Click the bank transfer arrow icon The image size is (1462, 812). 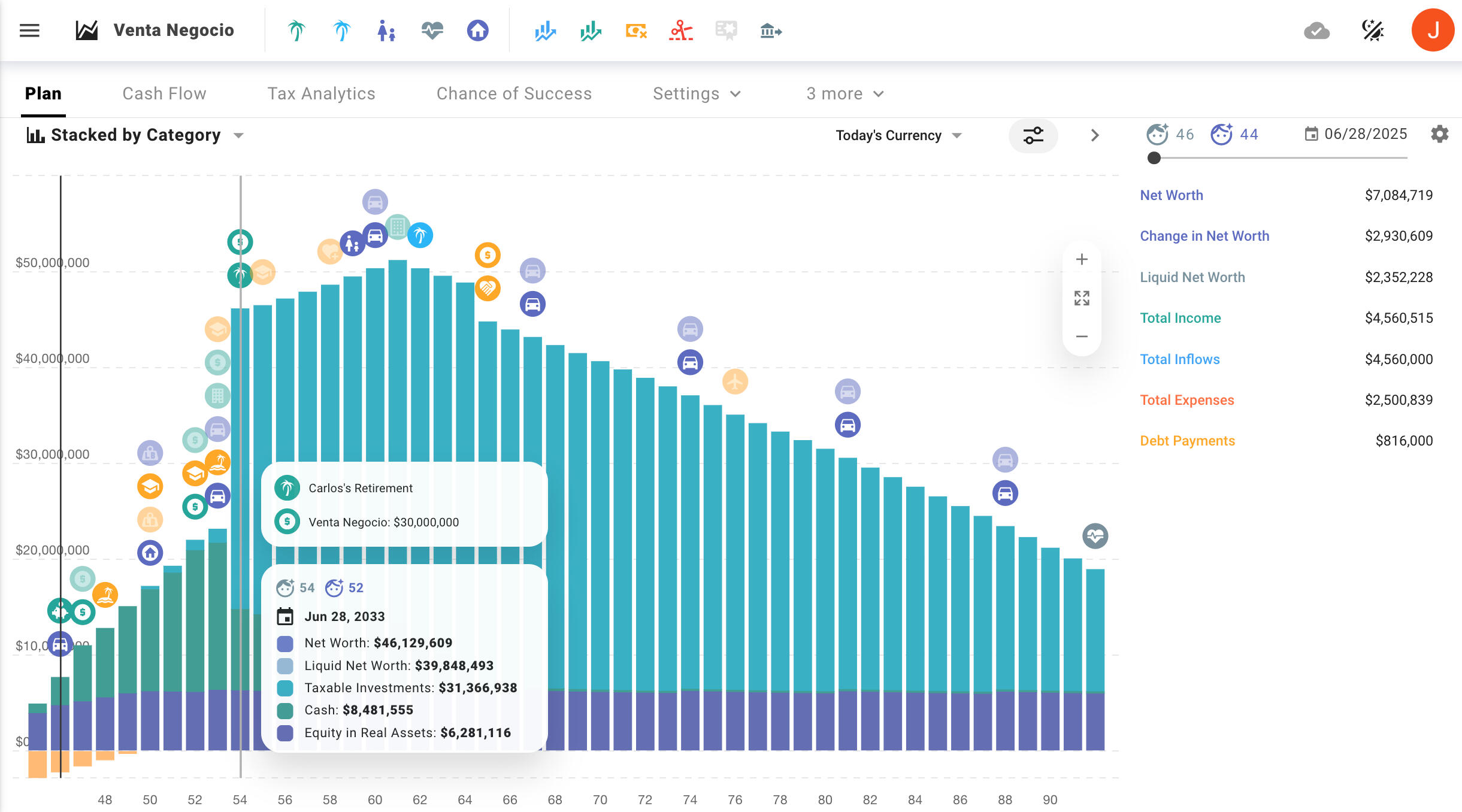pos(771,31)
